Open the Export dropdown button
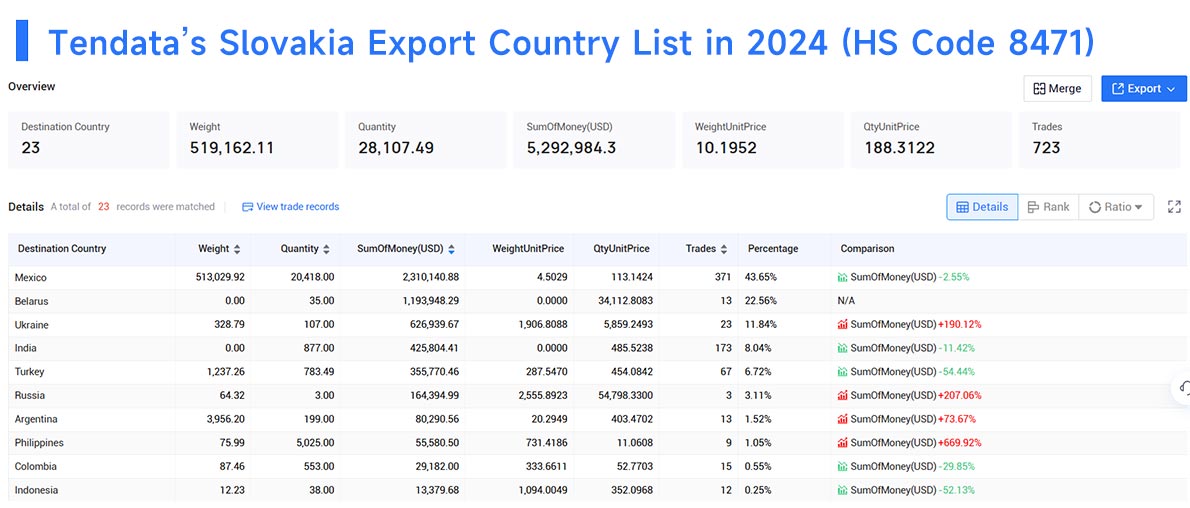Screen dimensions: 1190x508 click(x=1144, y=89)
